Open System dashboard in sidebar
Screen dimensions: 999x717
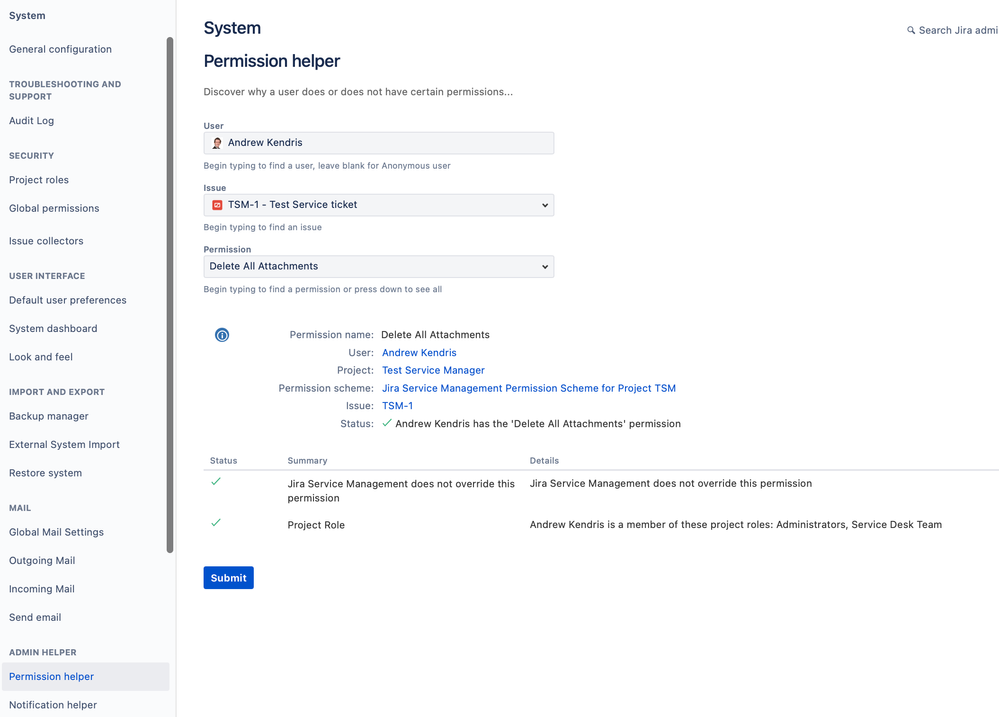coord(53,329)
